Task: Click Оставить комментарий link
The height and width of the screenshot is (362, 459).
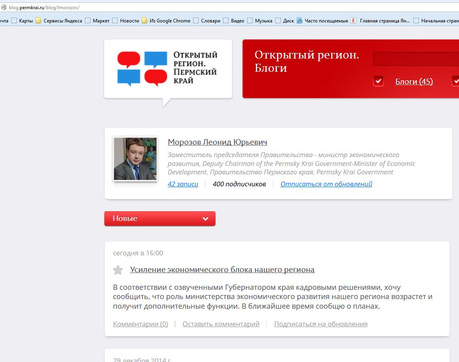Action: tap(221, 324)
